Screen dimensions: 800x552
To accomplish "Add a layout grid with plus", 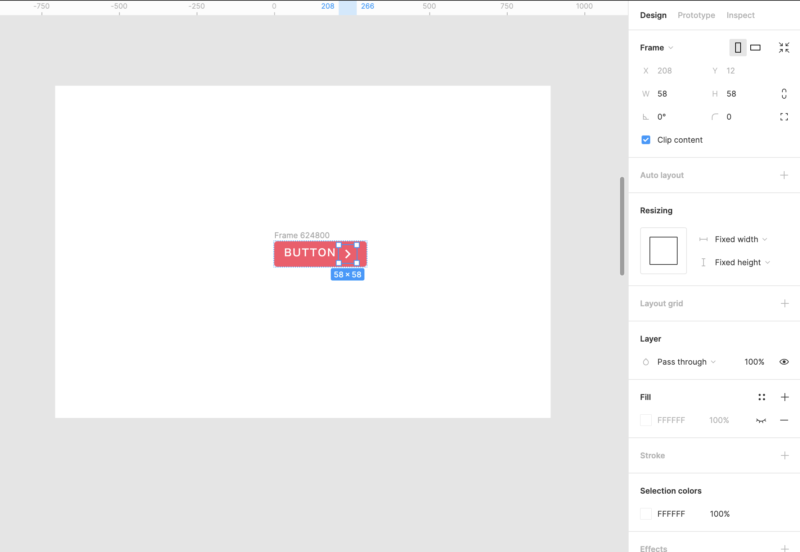I will coord(784,303).
